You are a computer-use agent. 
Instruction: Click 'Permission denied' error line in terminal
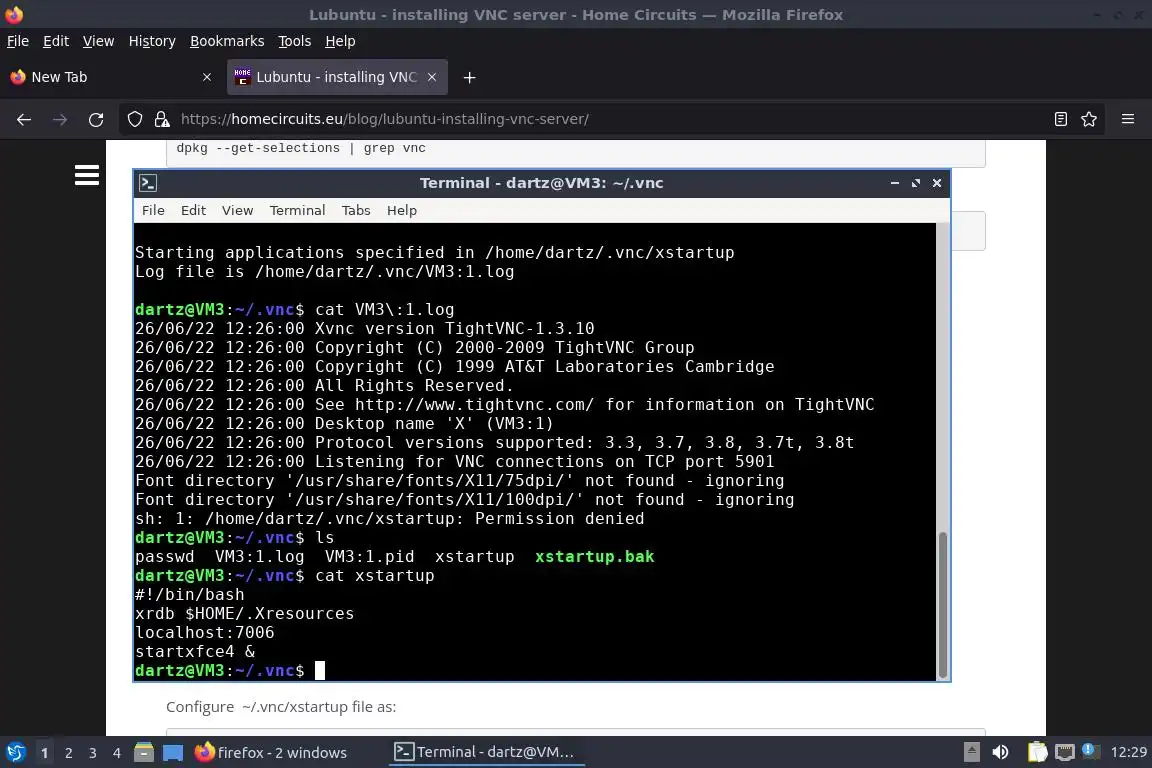point(389,518)
